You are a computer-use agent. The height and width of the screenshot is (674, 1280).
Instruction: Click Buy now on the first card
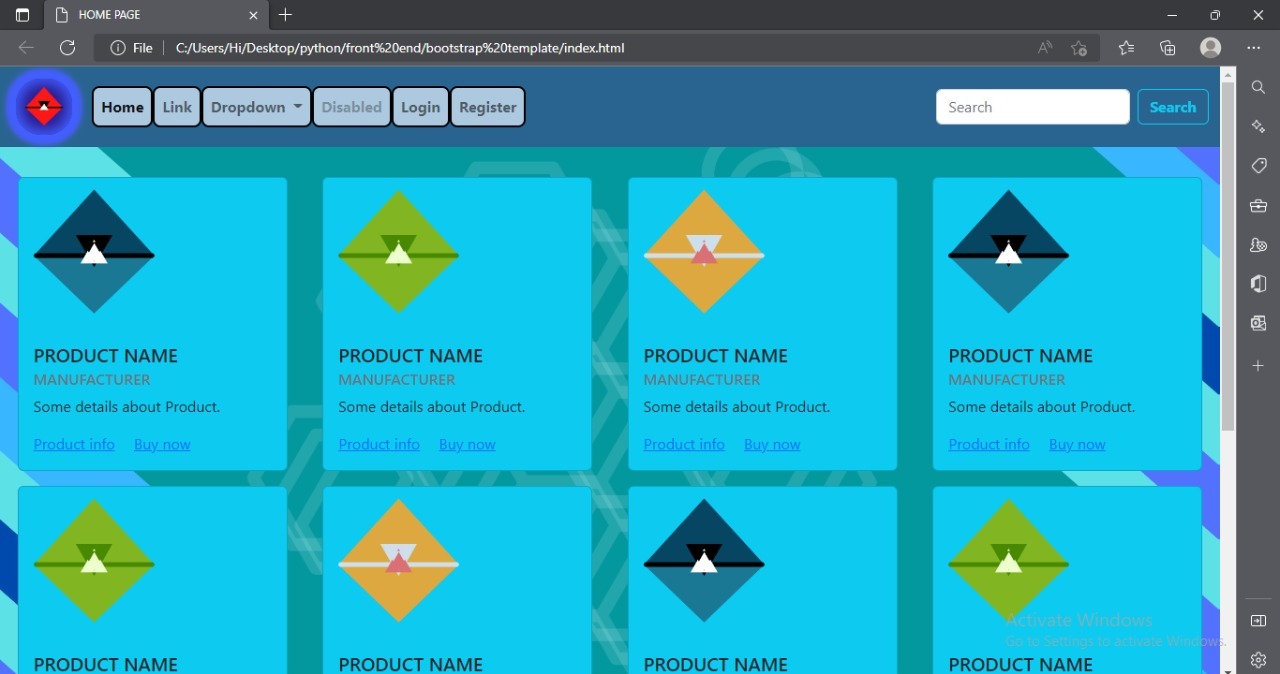pos(162,444)
